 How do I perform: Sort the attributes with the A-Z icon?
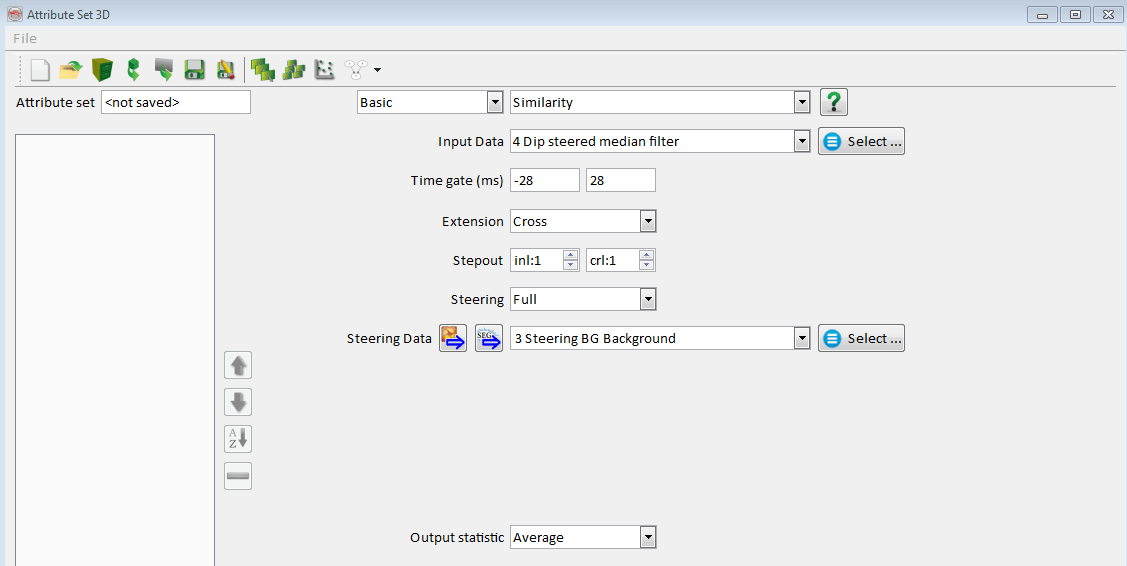[238, 439]
